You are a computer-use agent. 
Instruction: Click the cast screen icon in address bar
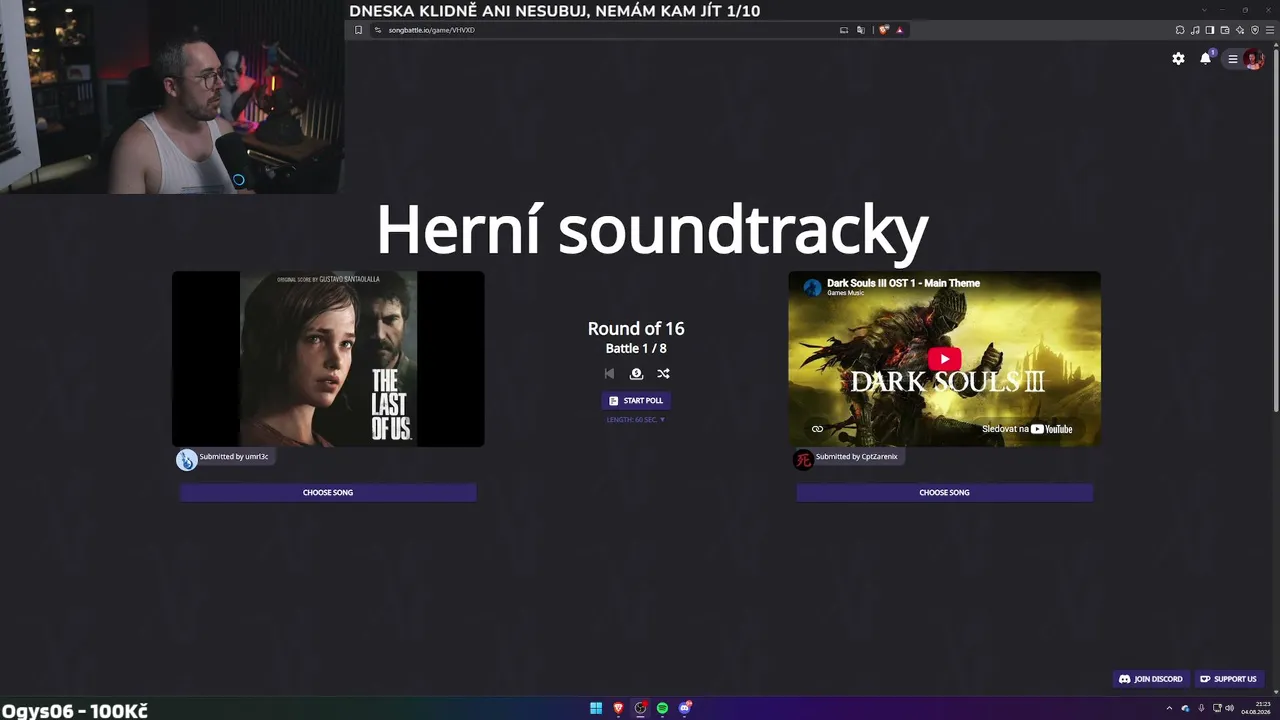coord(844,30)
